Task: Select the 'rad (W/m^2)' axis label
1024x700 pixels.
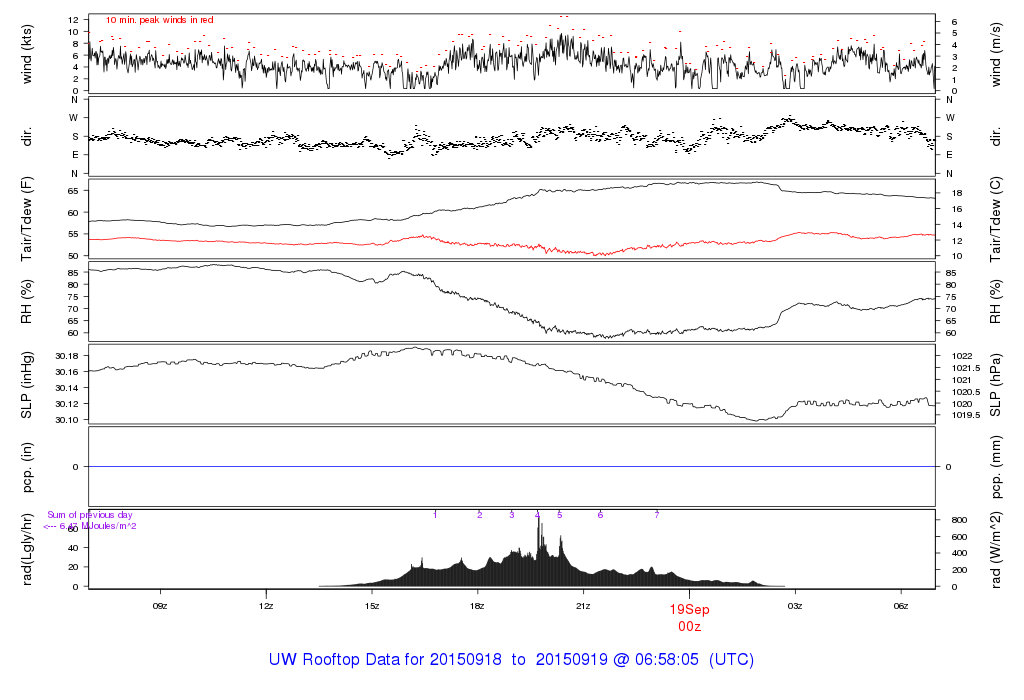Action: point(996,549)
